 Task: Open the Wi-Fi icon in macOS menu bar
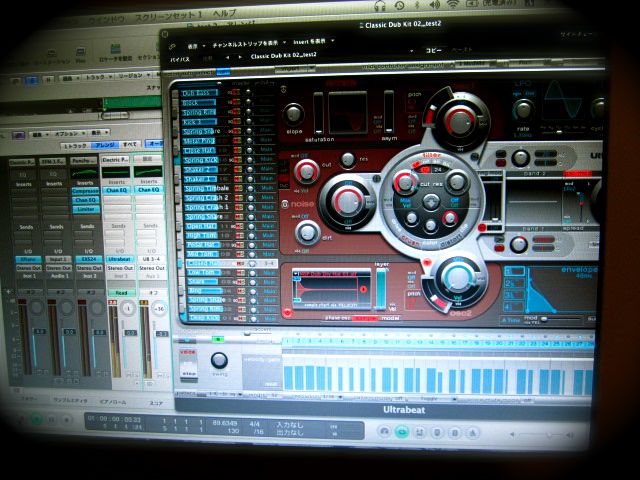(x=453, y=4)
